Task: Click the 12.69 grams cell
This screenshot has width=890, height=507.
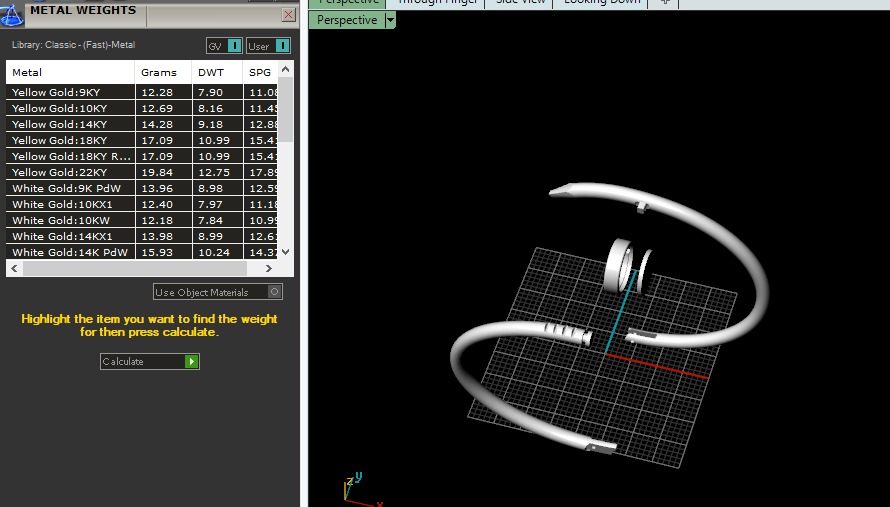Action: tap(163, 108)
